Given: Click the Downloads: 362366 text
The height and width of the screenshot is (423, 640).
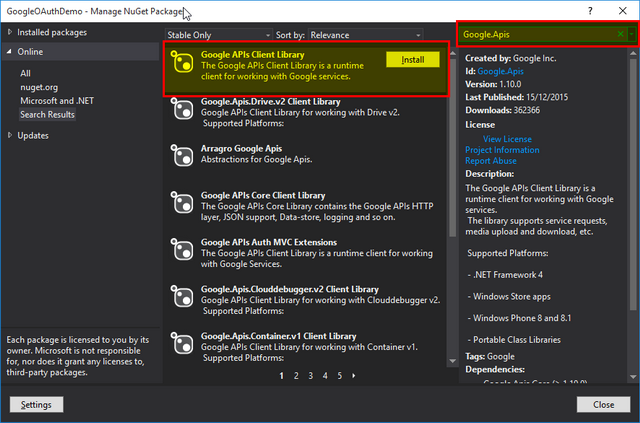Looking at the screenshot, I should [x=502, y=110].
